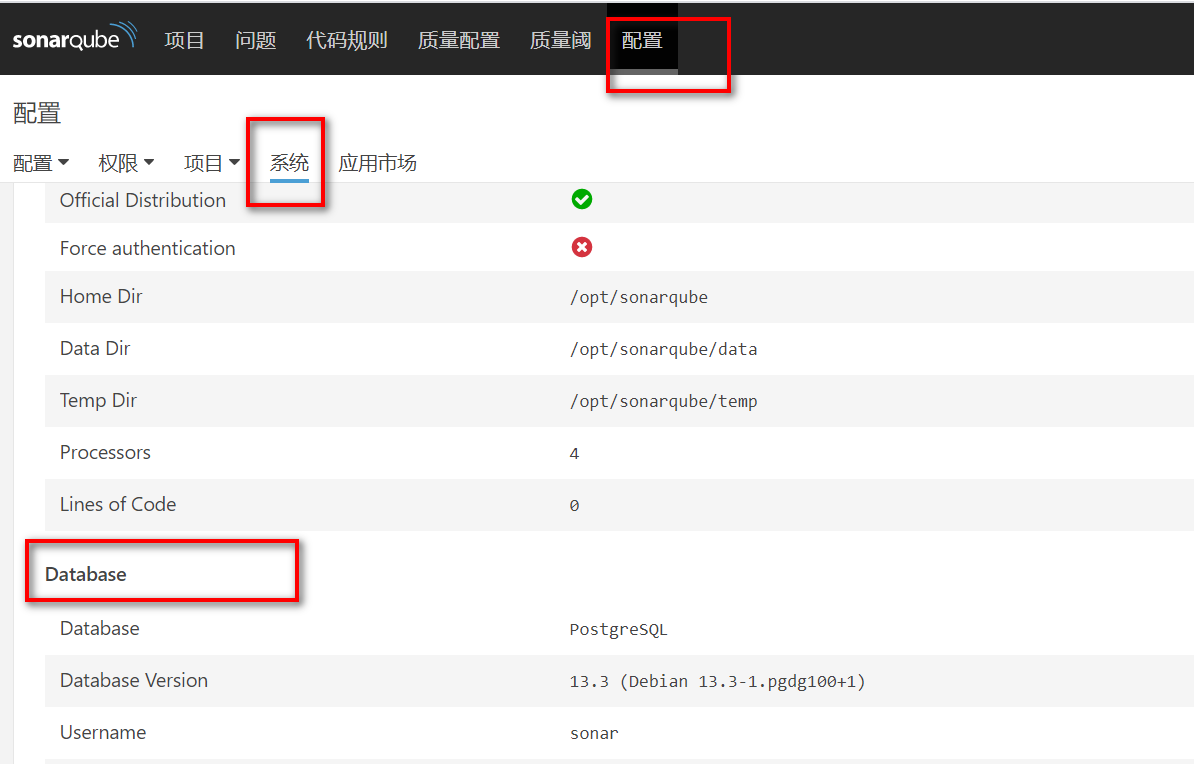
Task: Click the Temp Dir label
Action: click(x=98, y=400)
